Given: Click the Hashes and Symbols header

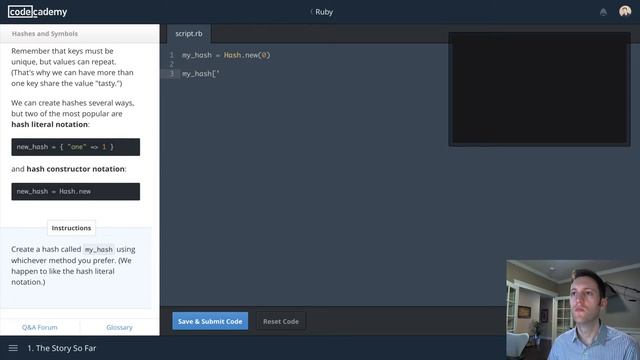Looking at the screenshot, I should [45, 33].
